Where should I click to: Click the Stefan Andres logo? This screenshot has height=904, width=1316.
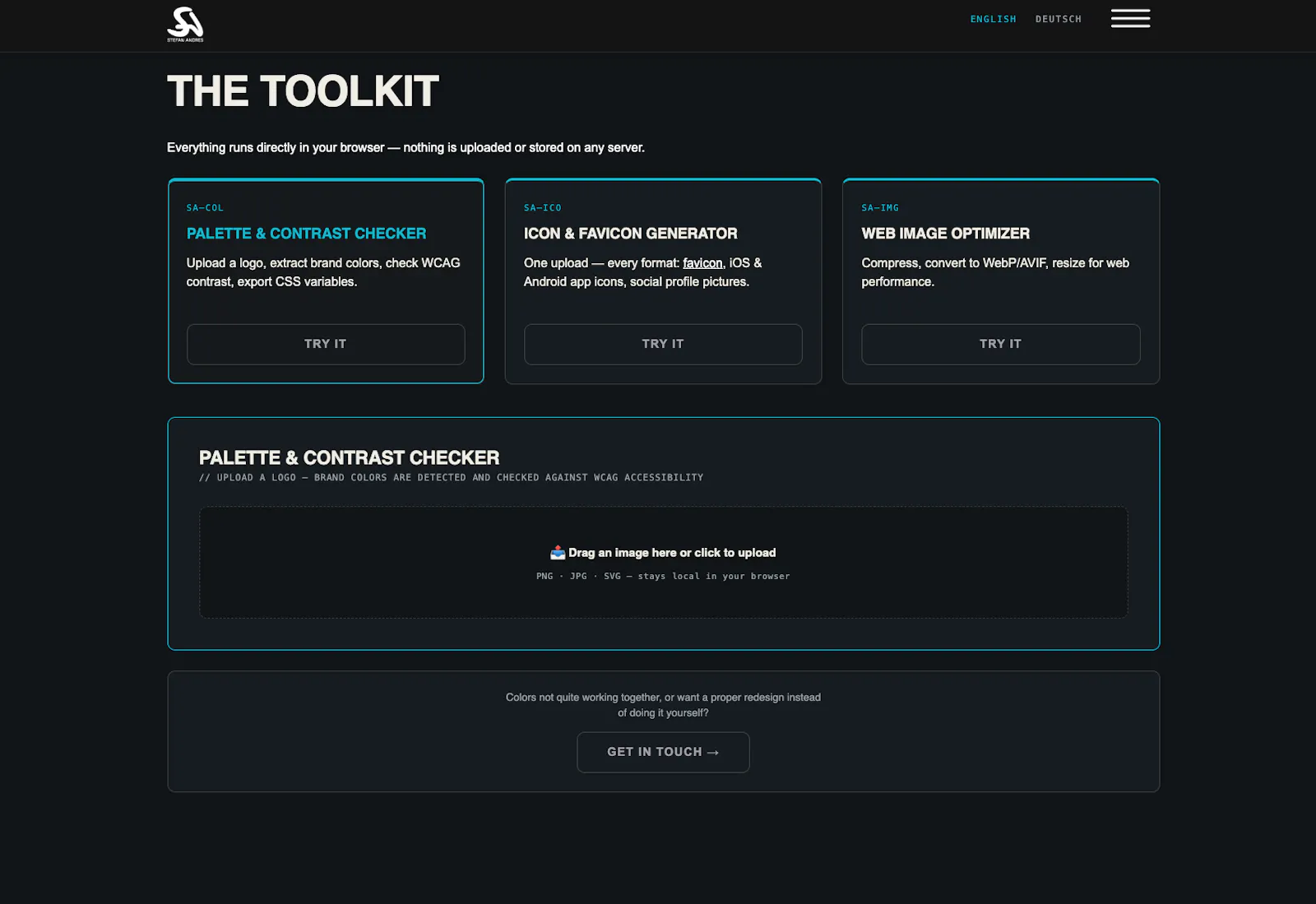point(185,25)
